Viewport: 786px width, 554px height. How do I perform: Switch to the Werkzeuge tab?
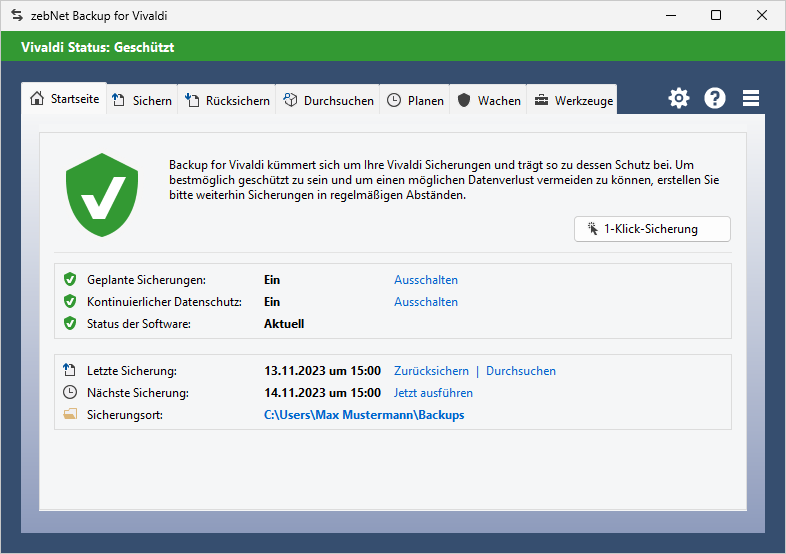(572, 100)
